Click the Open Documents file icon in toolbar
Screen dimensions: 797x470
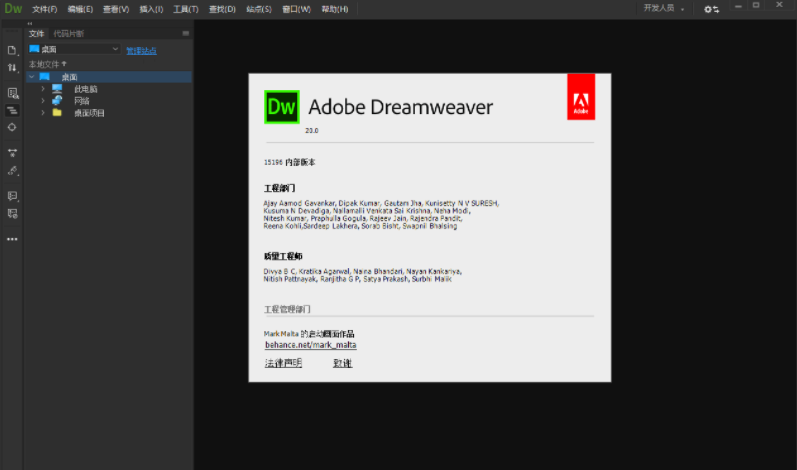[x=12, y=50]
